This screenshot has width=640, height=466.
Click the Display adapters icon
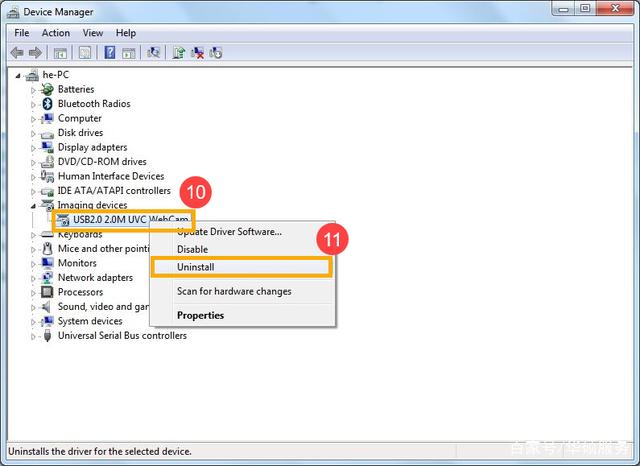click(47, 147)
